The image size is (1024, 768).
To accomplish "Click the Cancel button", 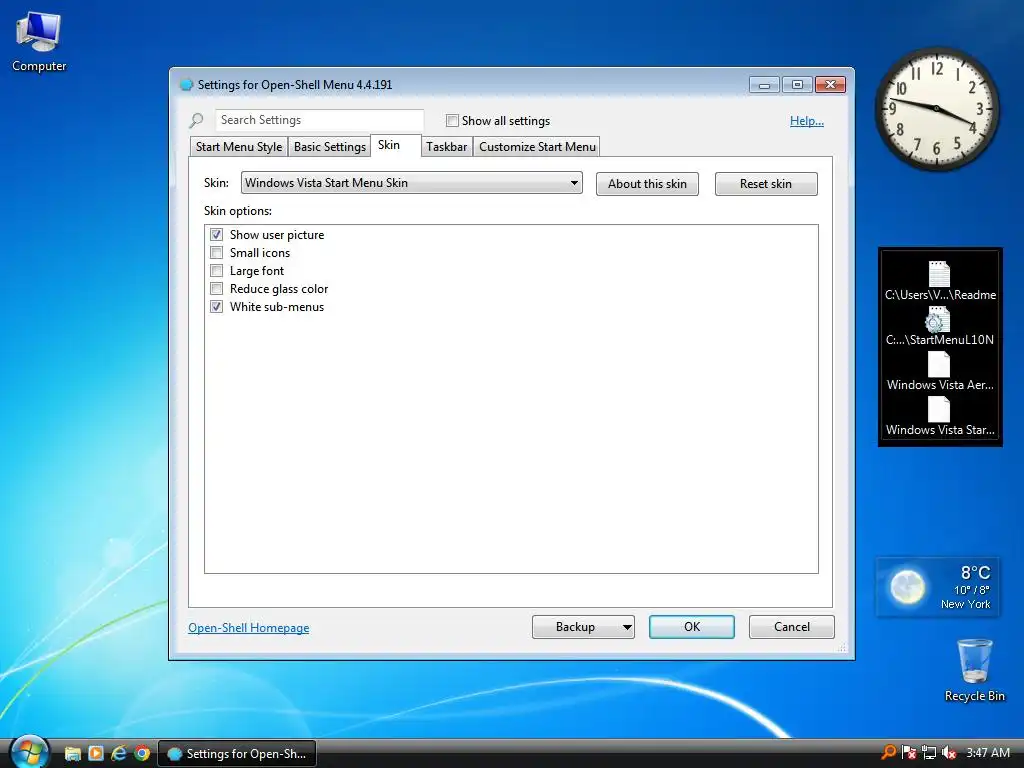I will (792, 627).
